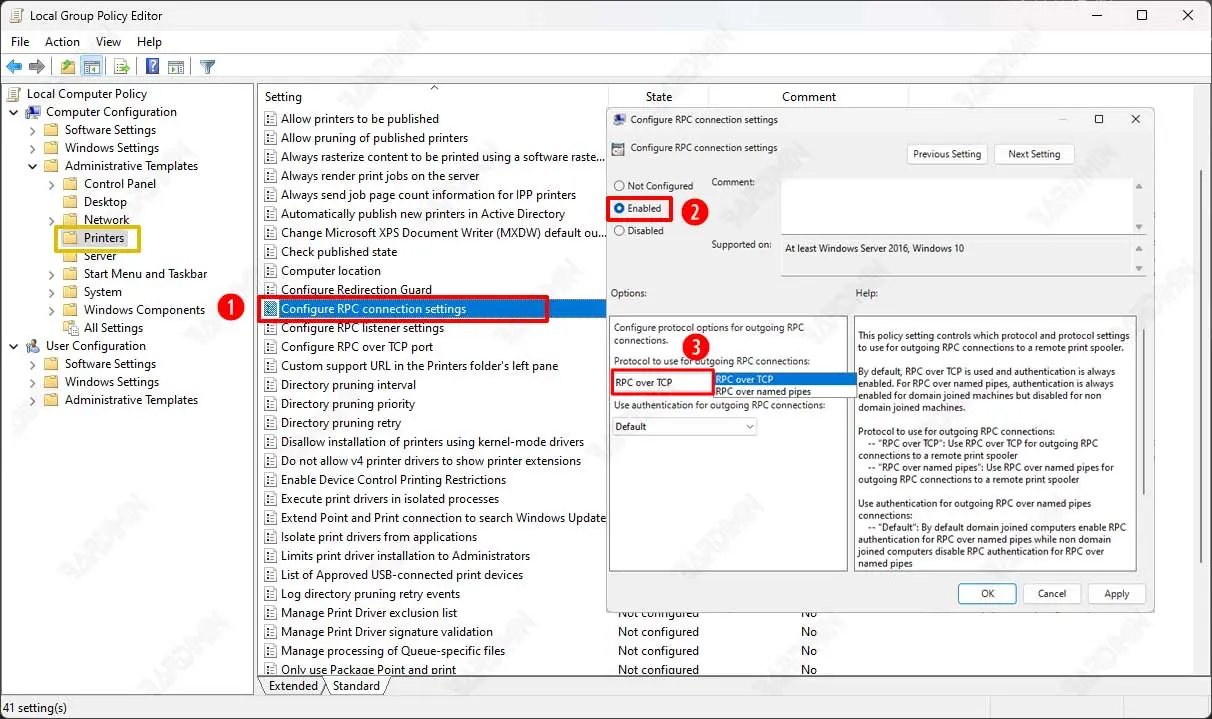The height and width of the screenshot is (719, 1212).
Task: Toggle the Show/Hide Console Tree icon
Action: pos(91,67)
